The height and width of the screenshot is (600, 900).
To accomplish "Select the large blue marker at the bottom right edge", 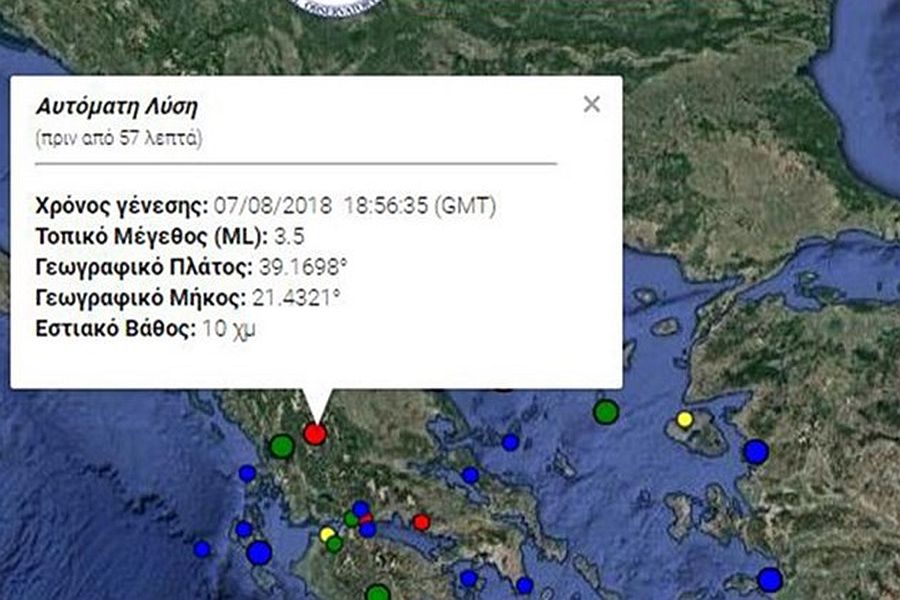I will click(x=770, y=580).
